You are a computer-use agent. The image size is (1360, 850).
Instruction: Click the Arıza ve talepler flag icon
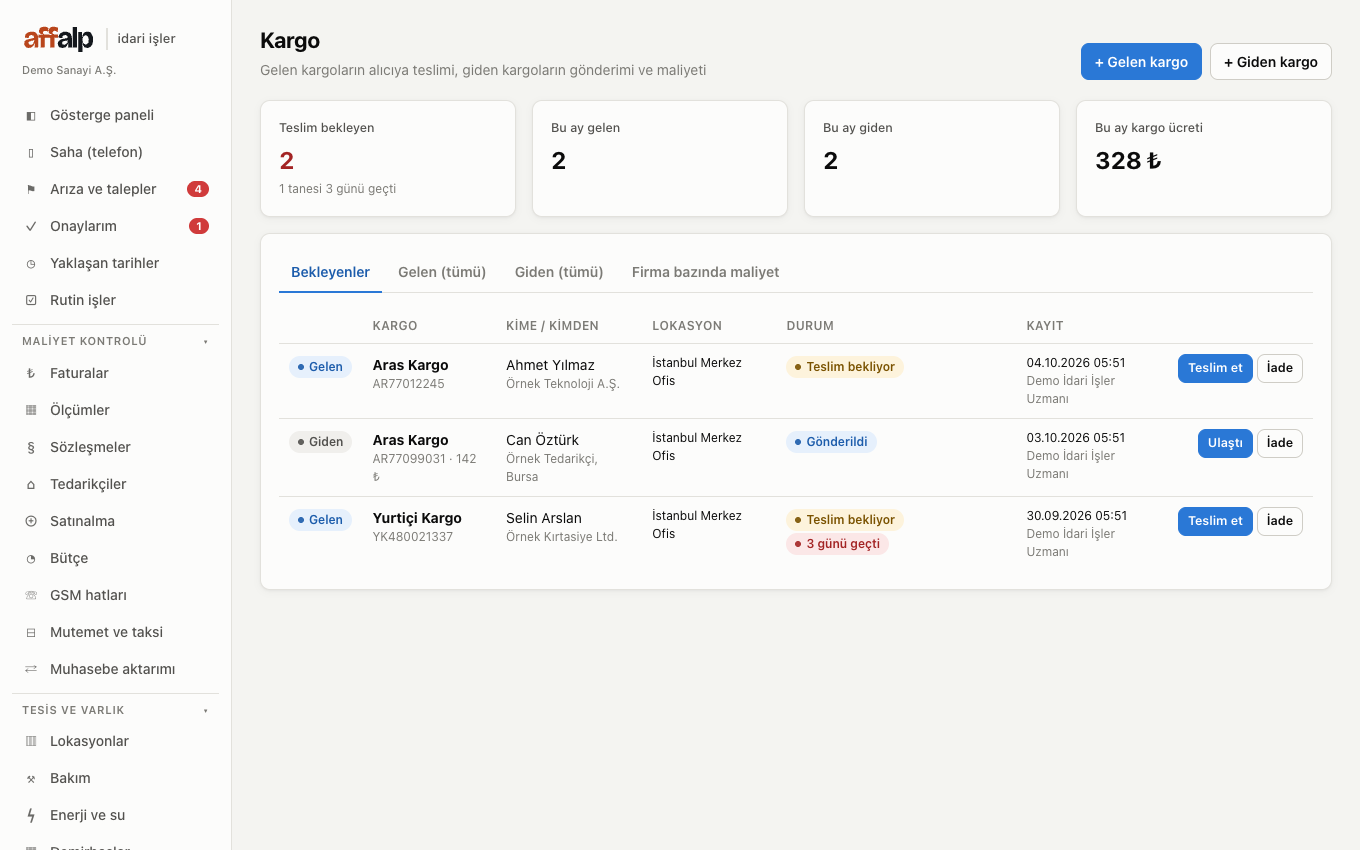tap(31, 189)
